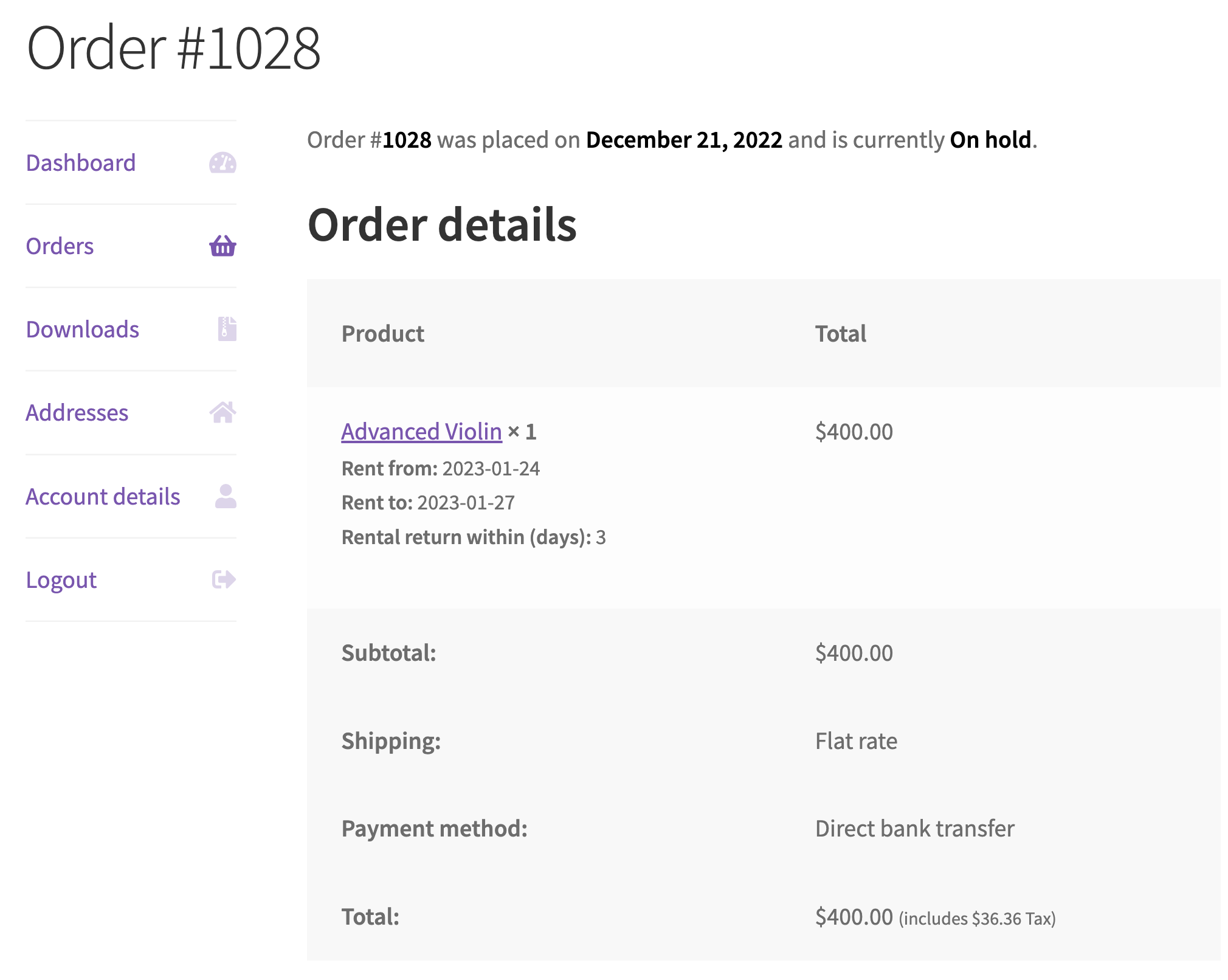Open Account details settings
The height and width of the screenshot is (980, 1228).
pyautogui.click(x=103, y=496)
